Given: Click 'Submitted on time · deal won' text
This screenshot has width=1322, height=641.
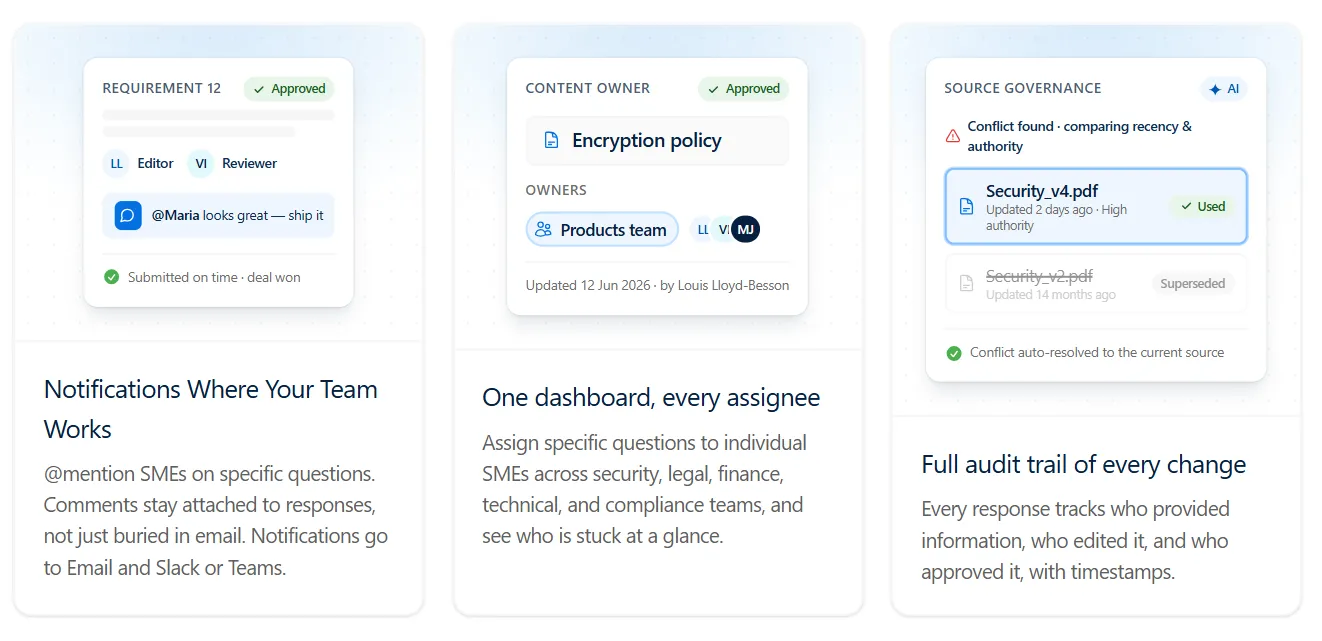Looking at the screenshot, I should [214, 277].
